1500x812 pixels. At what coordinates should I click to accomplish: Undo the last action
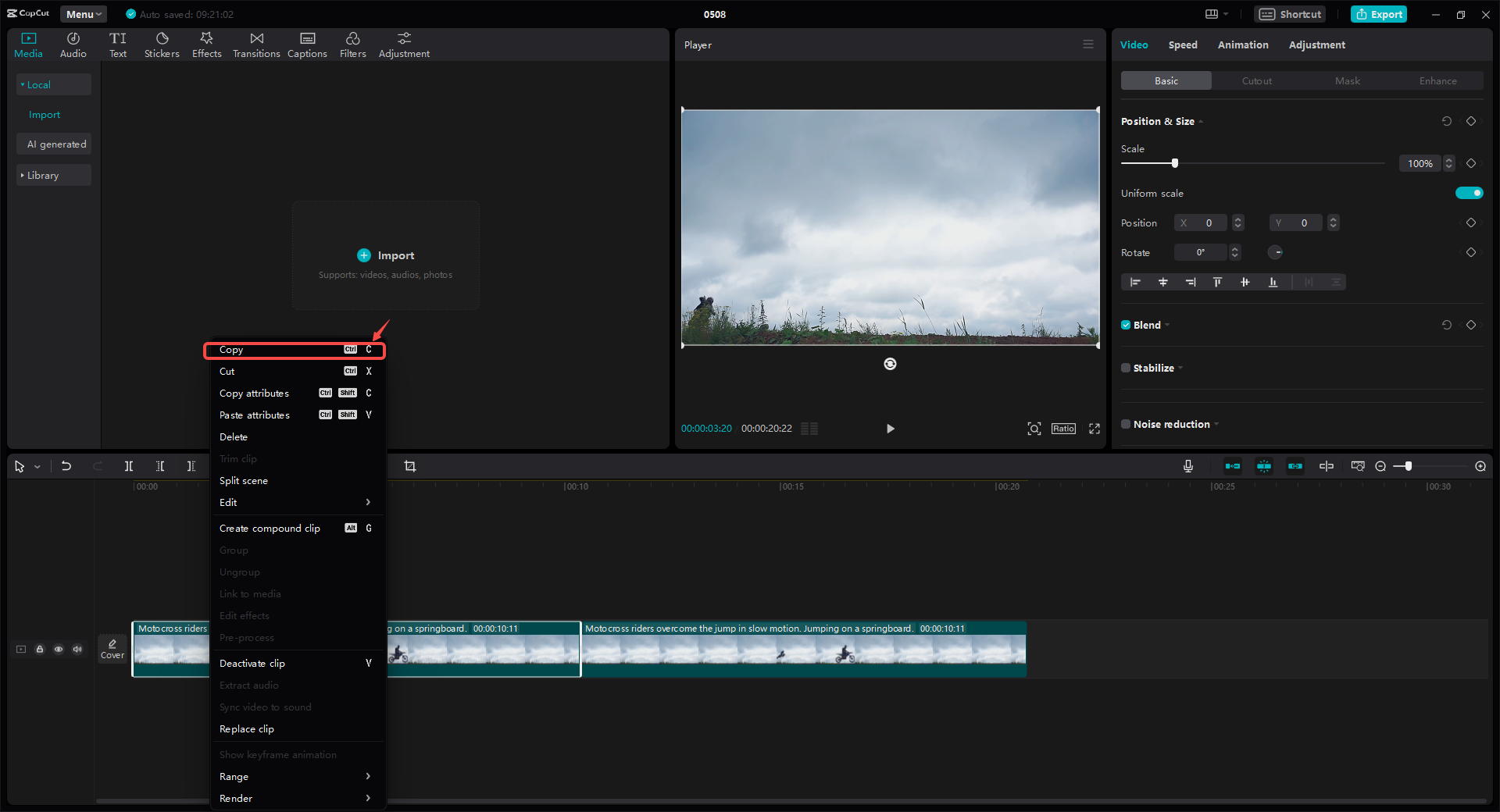tap(66, 466)
